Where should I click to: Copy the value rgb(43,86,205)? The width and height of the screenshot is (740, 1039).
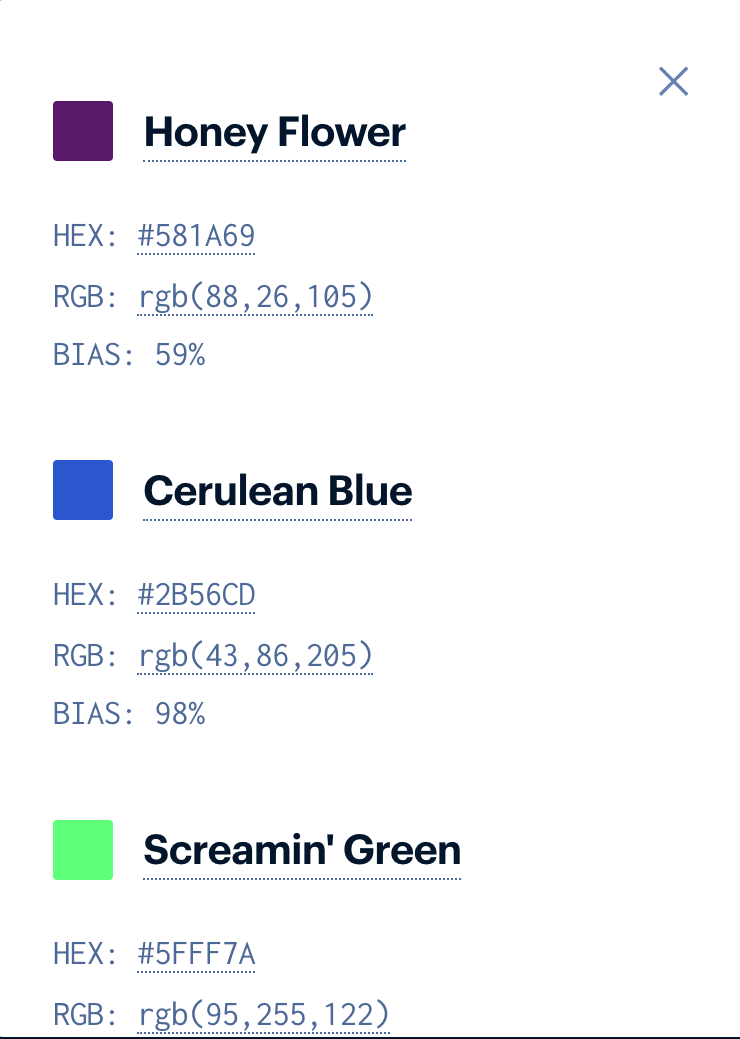[255, 655]
